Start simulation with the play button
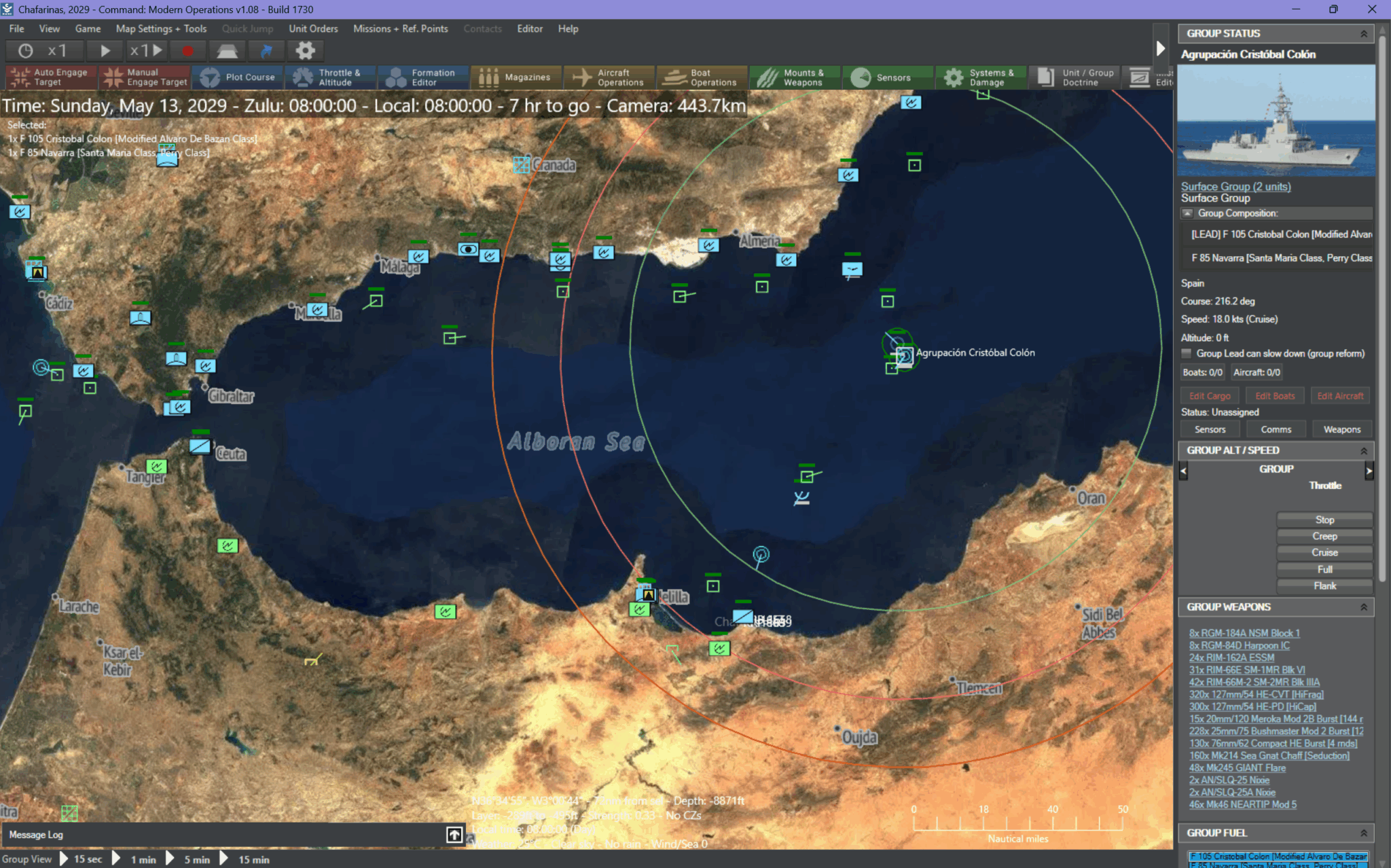 [x=105, y=51]
